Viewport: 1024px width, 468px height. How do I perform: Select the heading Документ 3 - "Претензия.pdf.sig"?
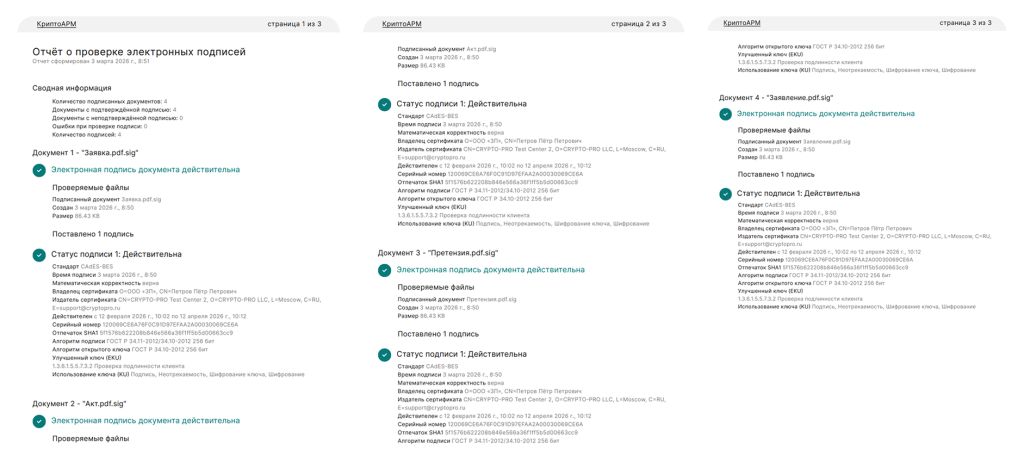pos(437,253)
